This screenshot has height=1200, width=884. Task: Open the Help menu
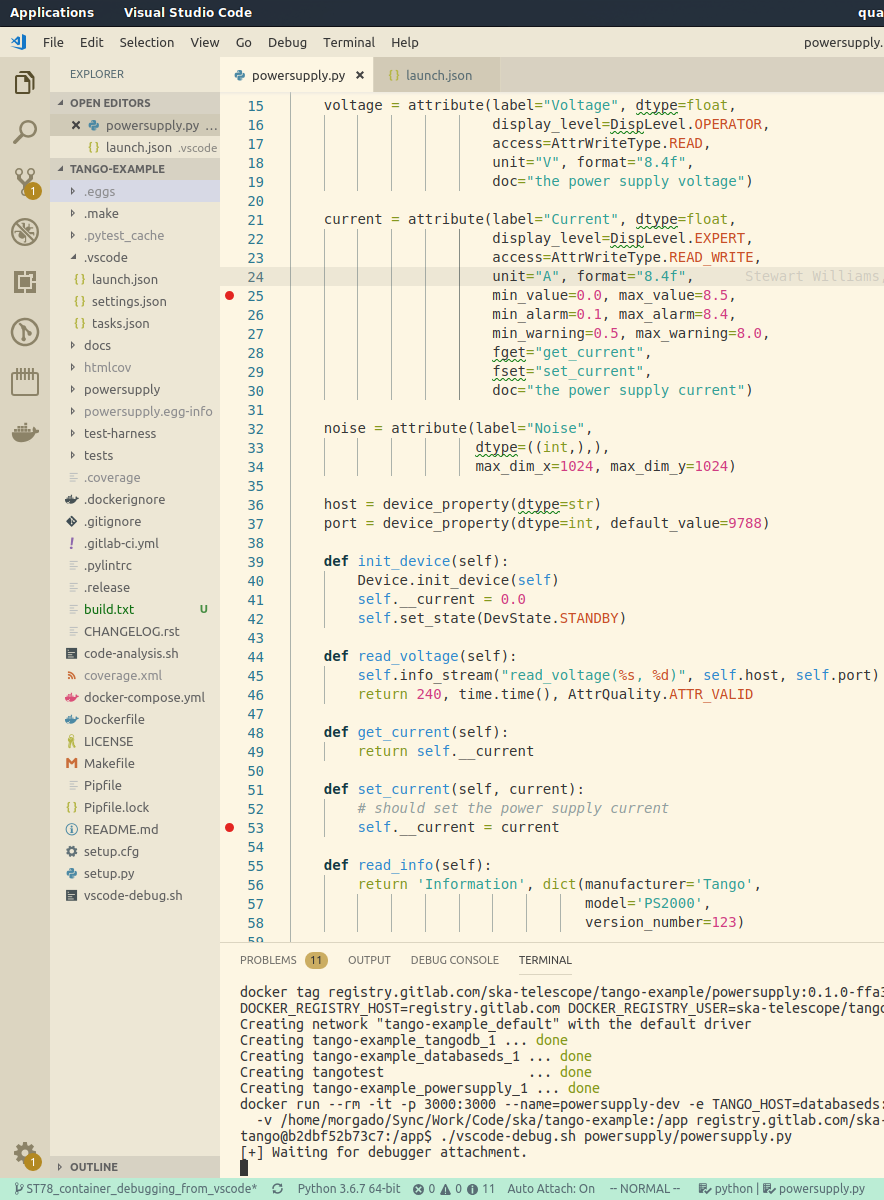tap(405, 42)
